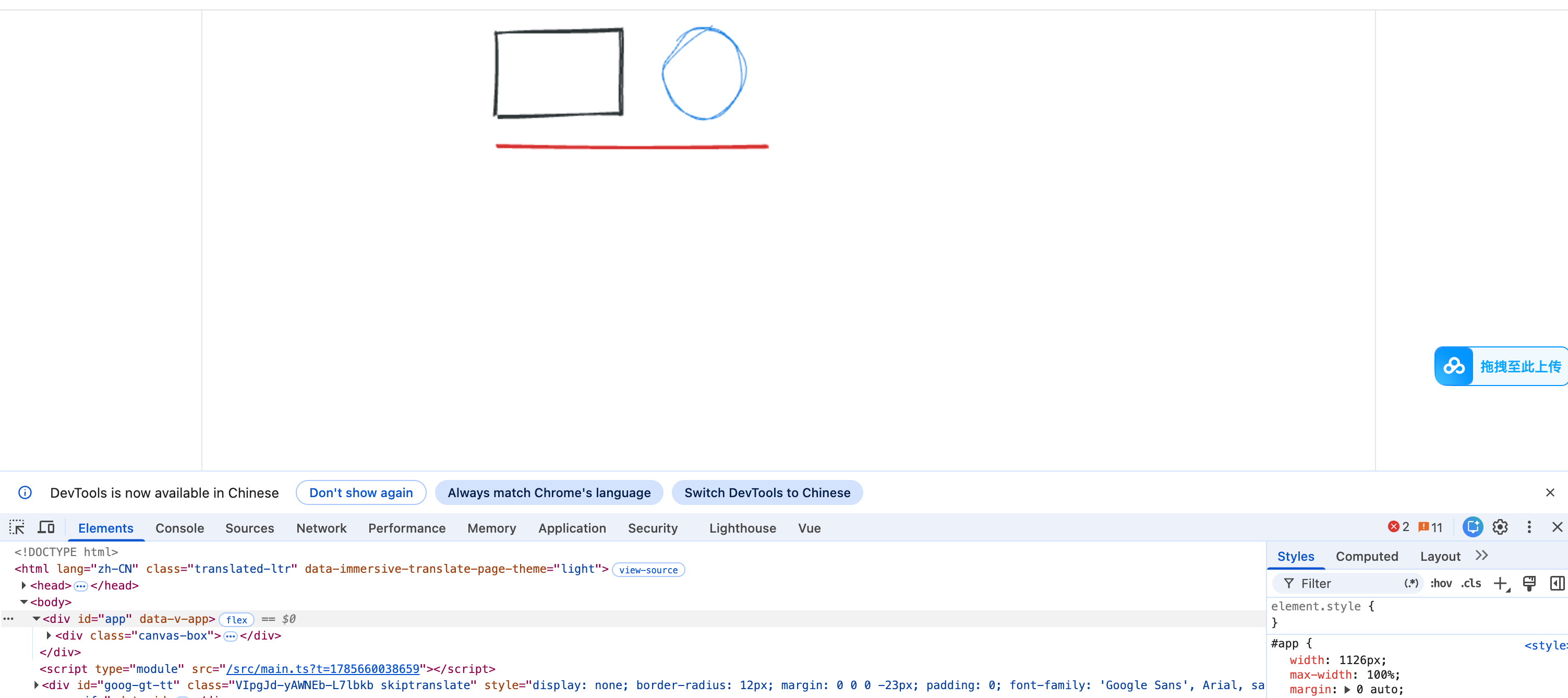Expand the canvas-box div node

[49, 635]
